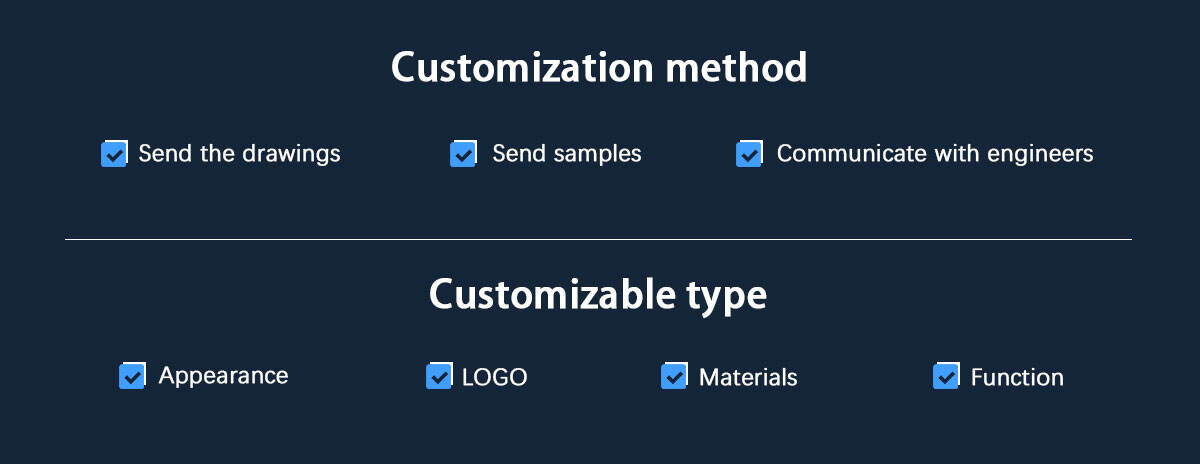Screen dimensions: 1200x464
Task: Click the 'Appearance' label text
Action: click(223, 376)
